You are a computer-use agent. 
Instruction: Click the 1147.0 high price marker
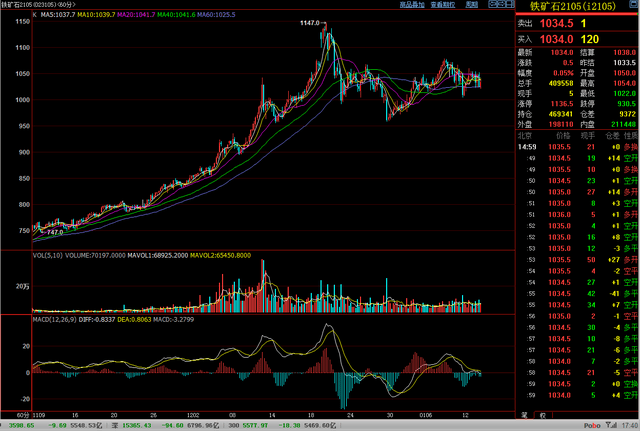(x=310, y=23)
